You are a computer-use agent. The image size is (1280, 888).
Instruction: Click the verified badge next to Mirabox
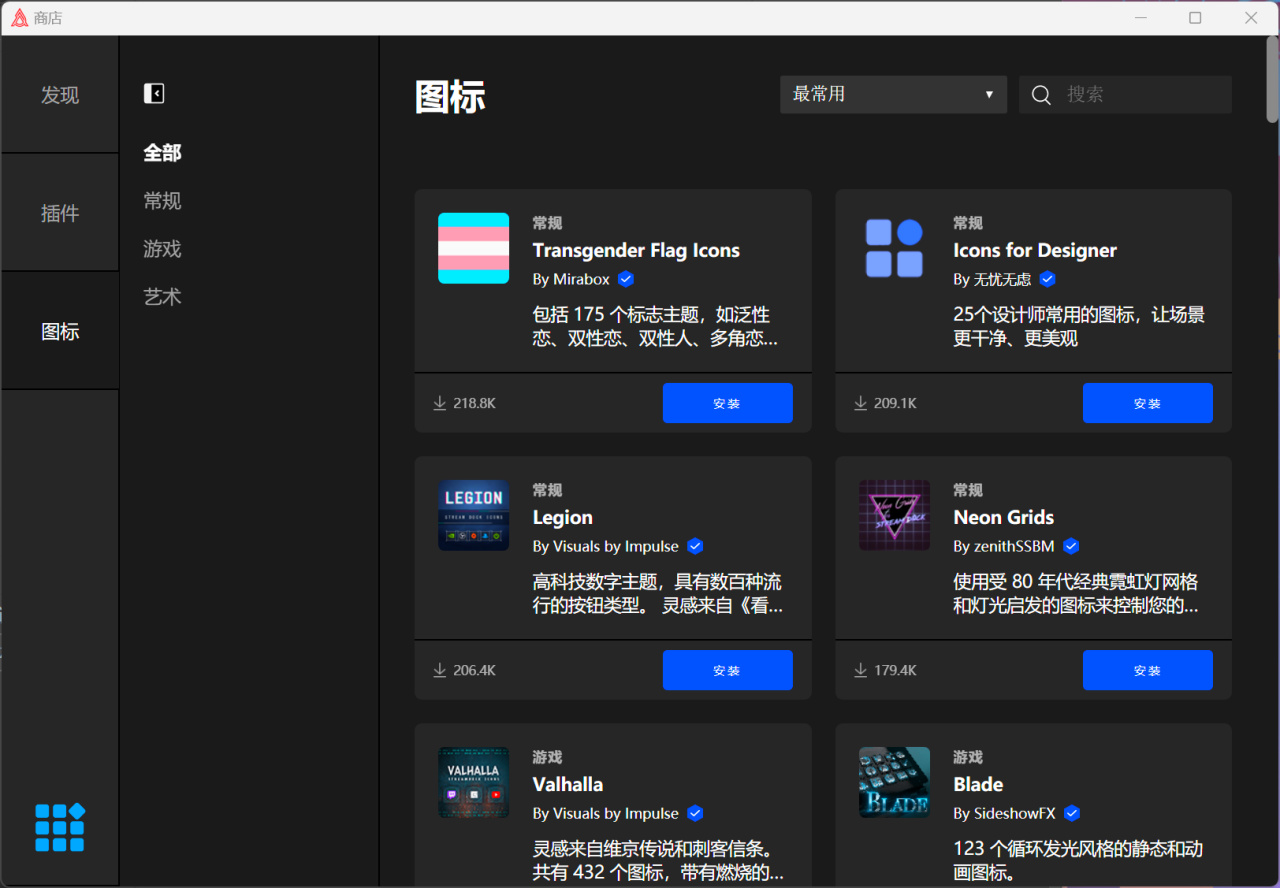tap(626, 279)
